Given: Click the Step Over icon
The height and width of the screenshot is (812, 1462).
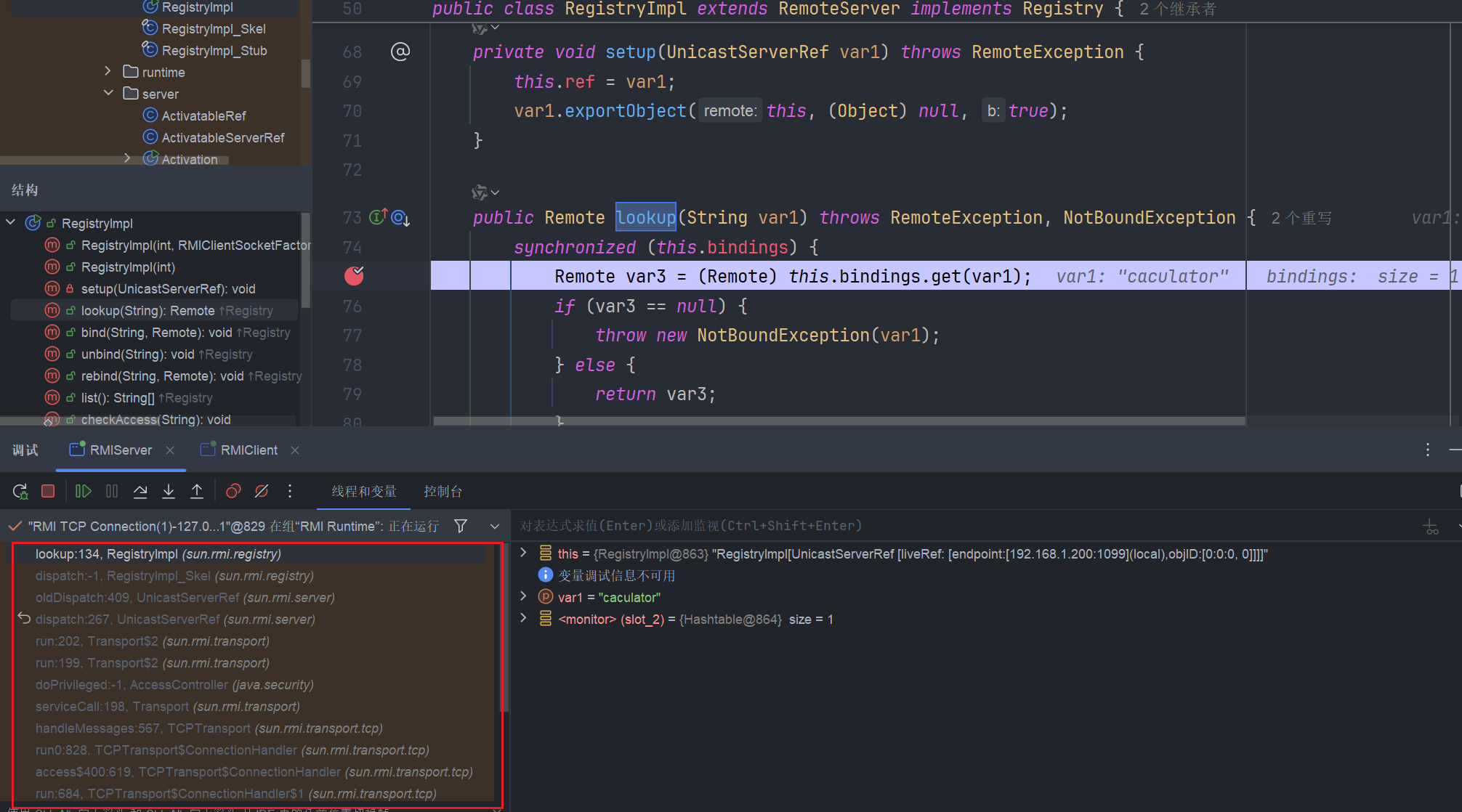Looking at the screenshot, I should (x=140, y=492).
